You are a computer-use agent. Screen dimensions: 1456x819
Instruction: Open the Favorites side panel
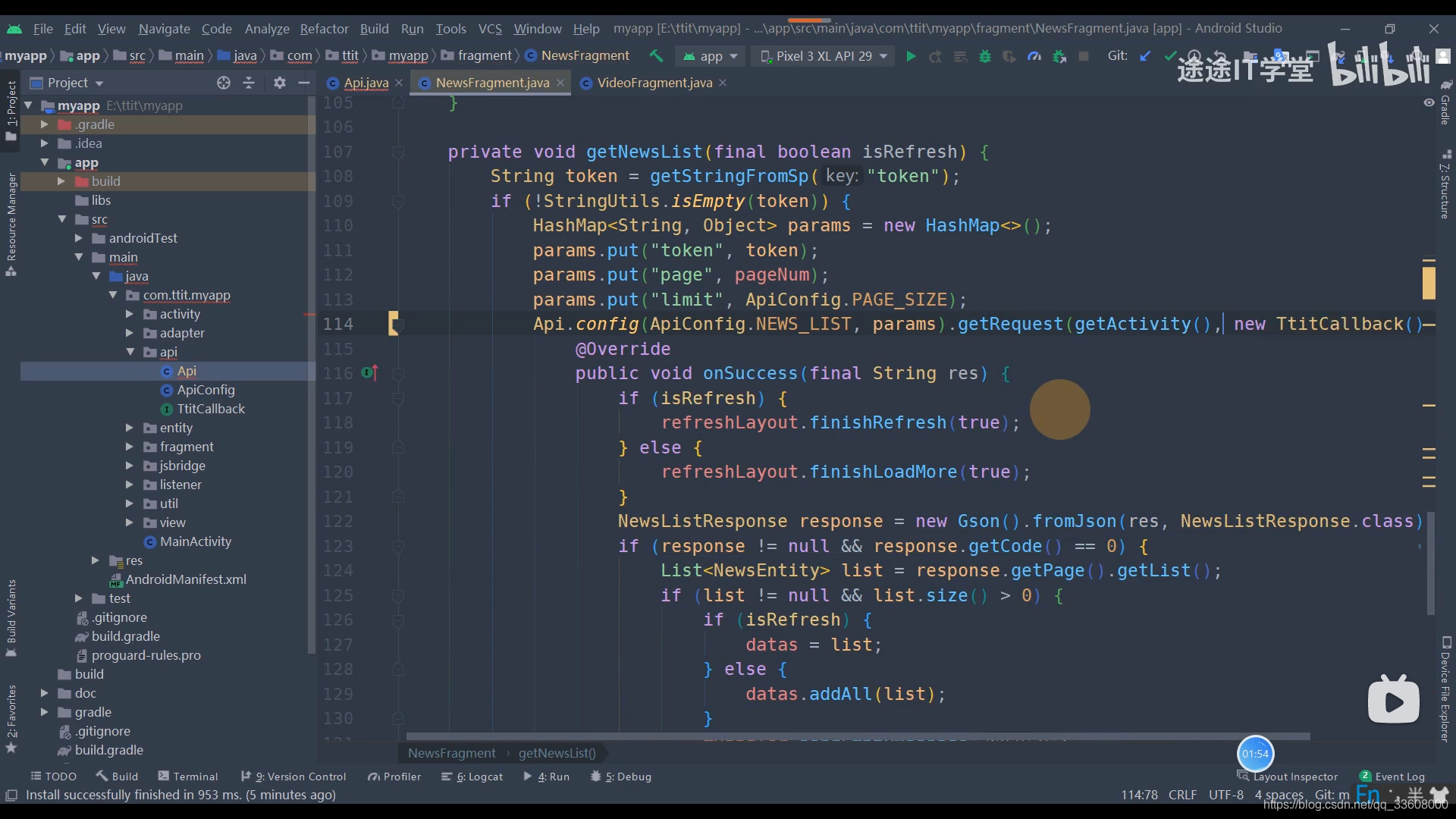tap(11, 717)
